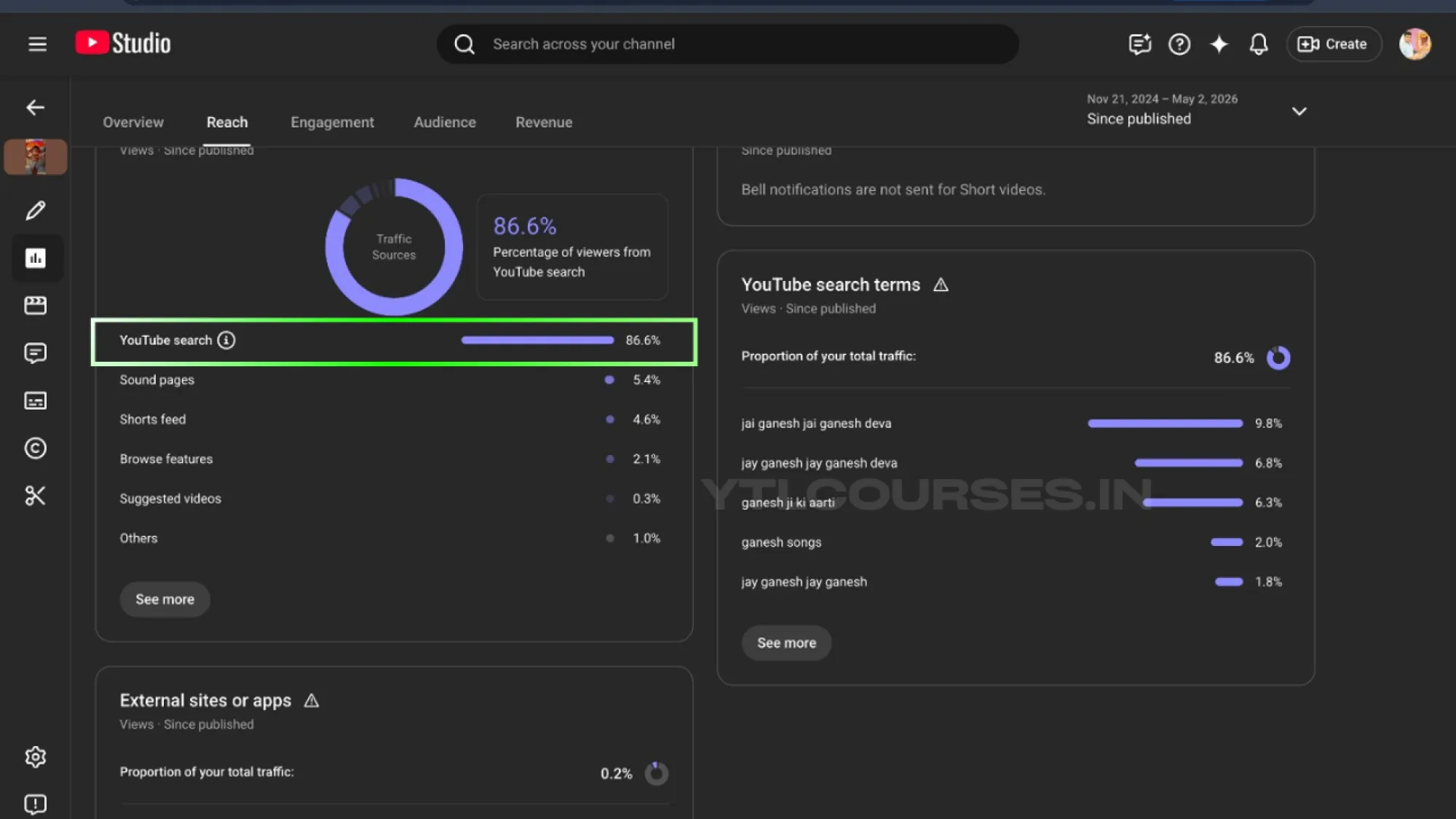This screenshot has width=1456, height=819.
Task: Open video Details pencil icon
Action: point(35,210)
